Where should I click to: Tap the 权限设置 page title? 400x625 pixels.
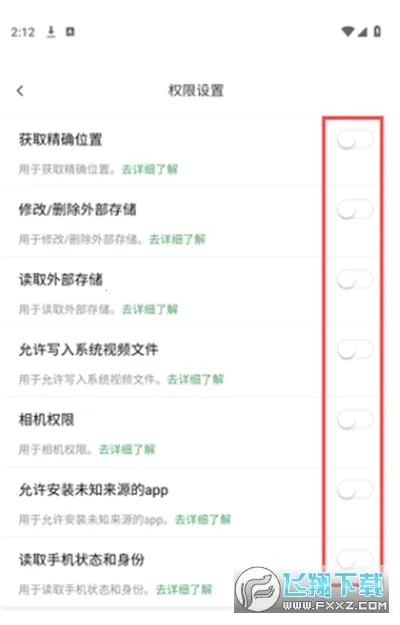click(x=196, y=90)
